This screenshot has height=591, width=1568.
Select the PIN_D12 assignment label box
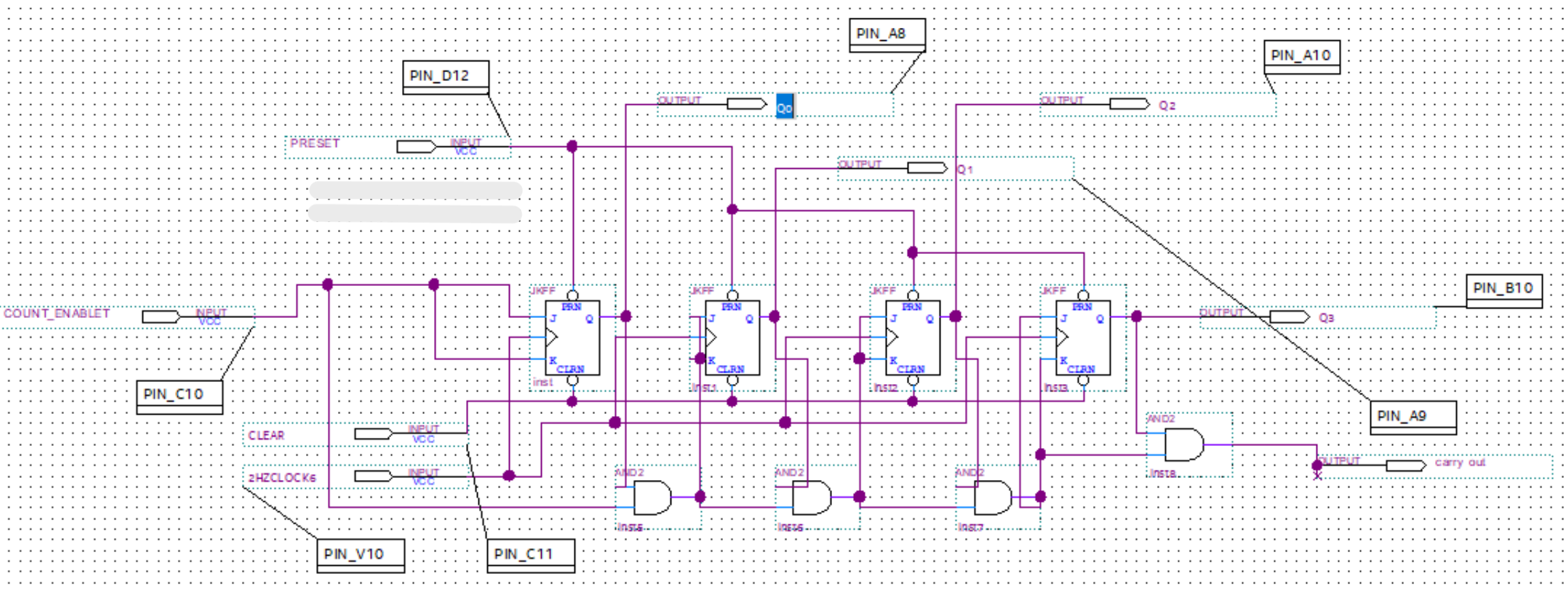click(x=446, y=76)
